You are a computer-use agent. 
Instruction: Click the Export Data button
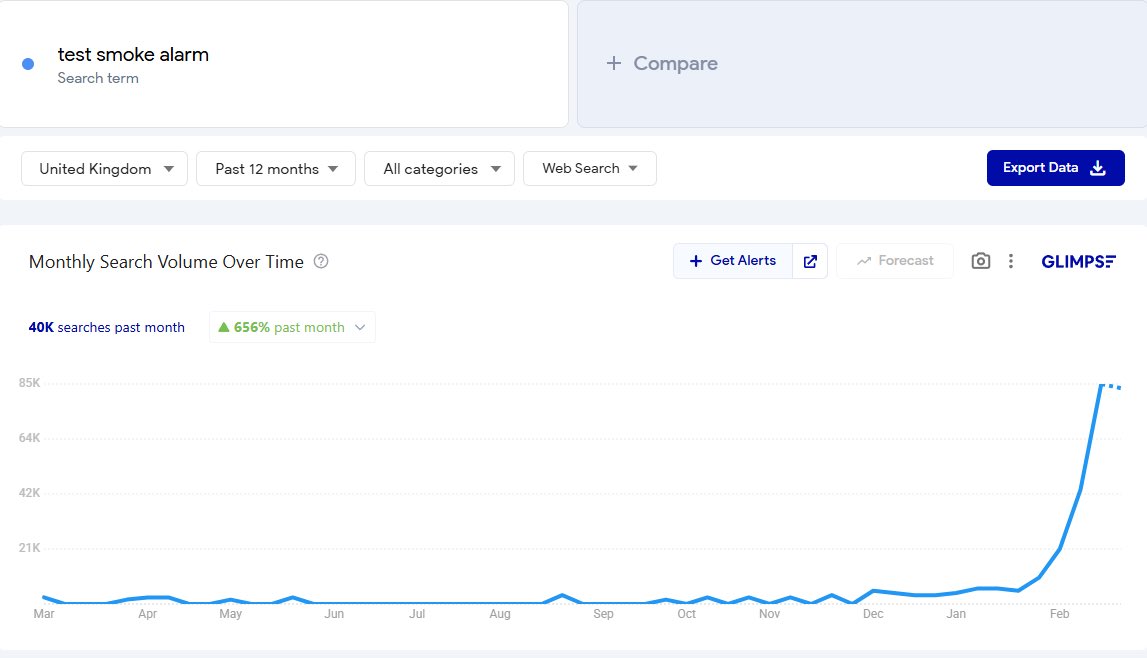click(1056, 168)
